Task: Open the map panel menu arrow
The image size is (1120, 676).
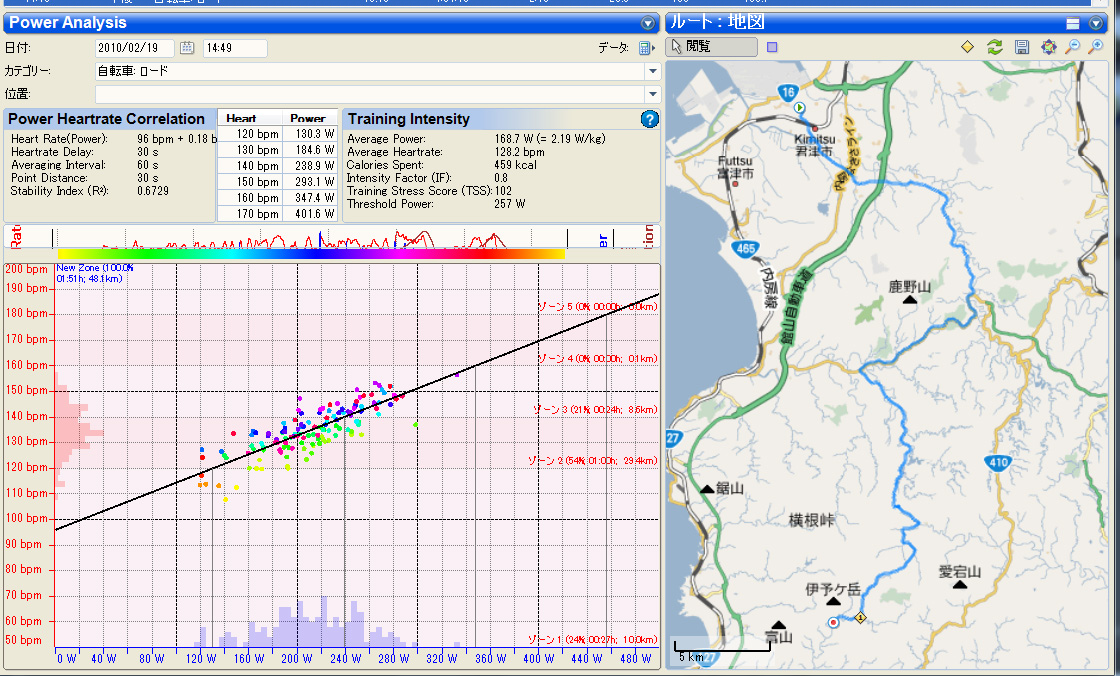Action: point(1096,23)
